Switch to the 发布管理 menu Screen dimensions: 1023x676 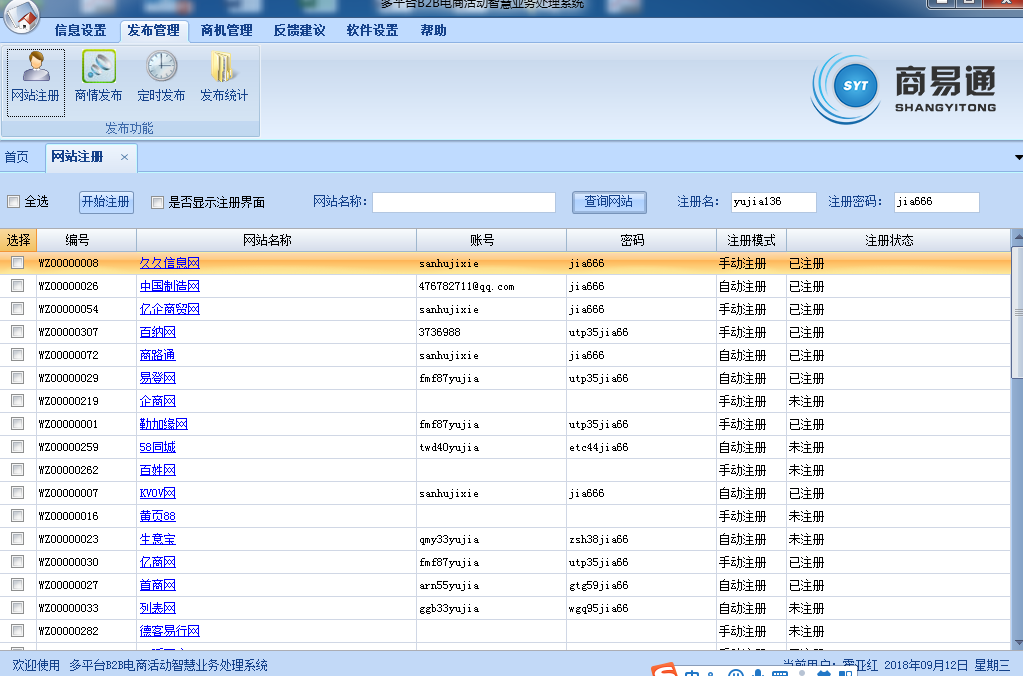[154, 31]
